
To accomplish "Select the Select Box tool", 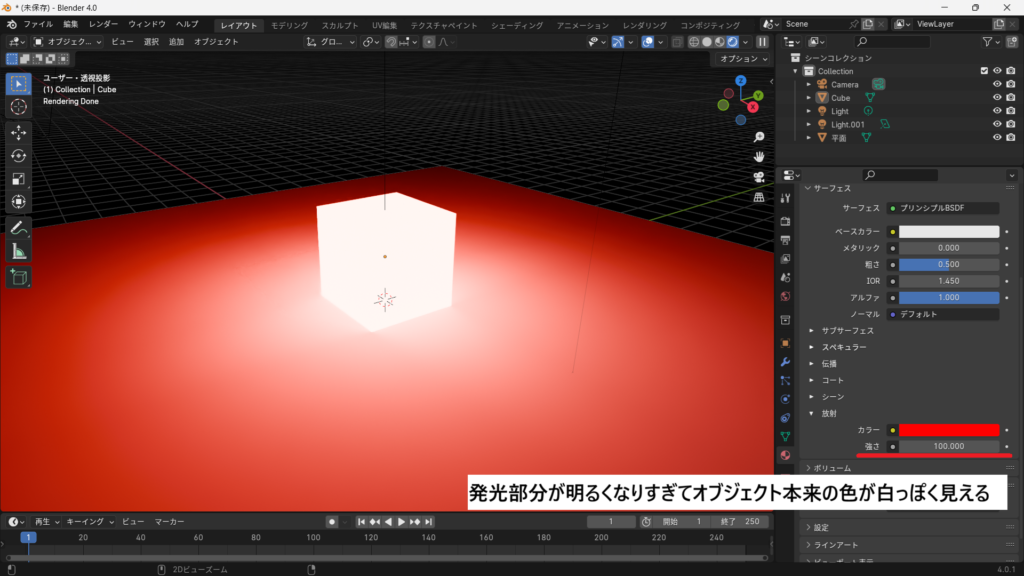I will pyautogui.click(x=18, y=84).
